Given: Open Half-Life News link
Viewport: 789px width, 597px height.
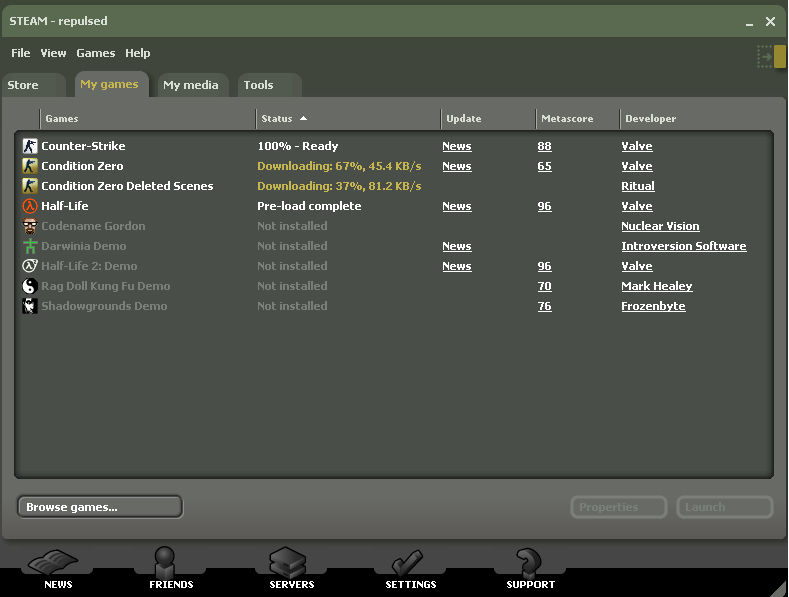Looking at the screenshot, I should 457,206.
